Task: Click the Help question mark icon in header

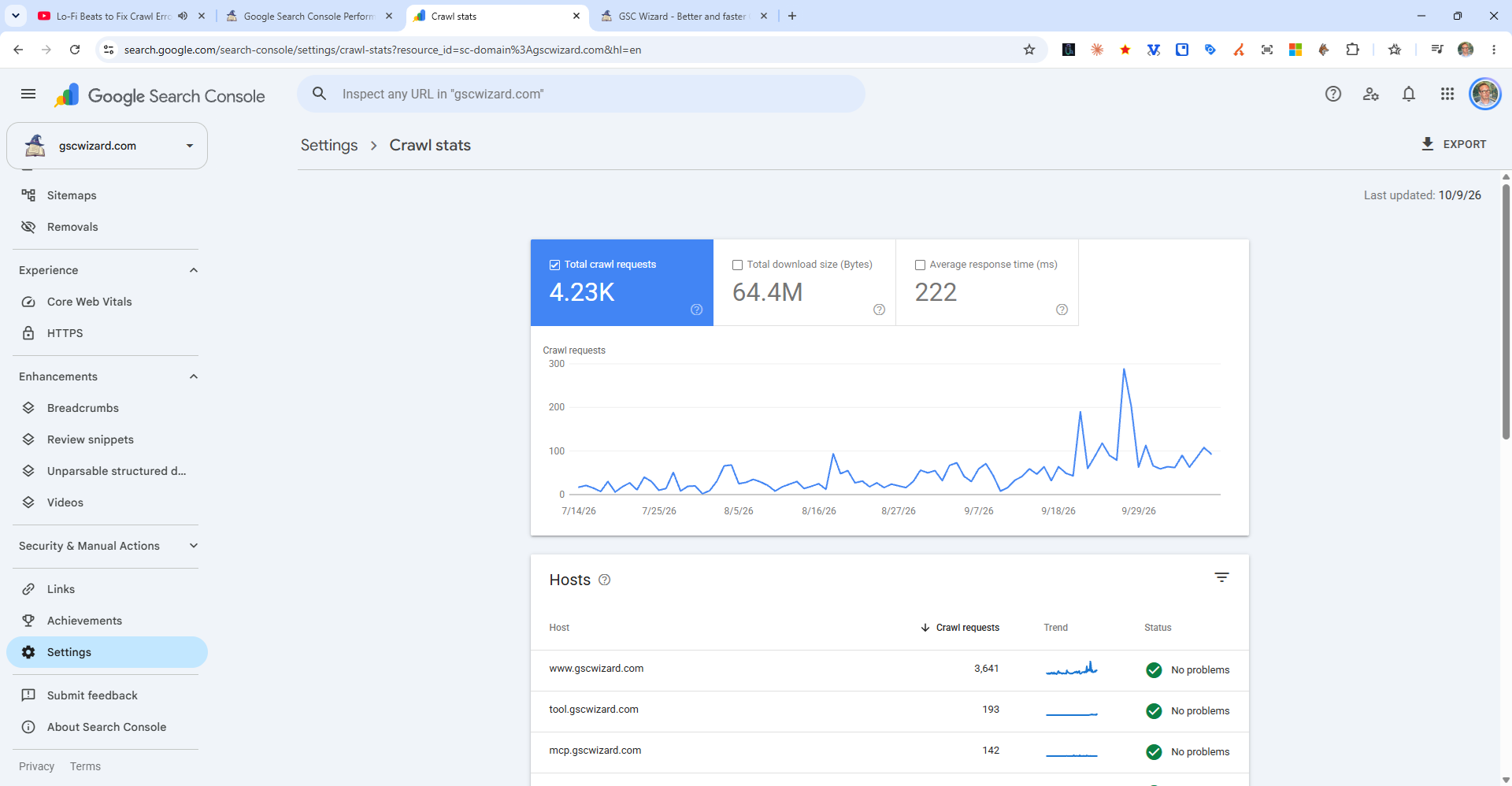Action: (x=1333, y=95)
